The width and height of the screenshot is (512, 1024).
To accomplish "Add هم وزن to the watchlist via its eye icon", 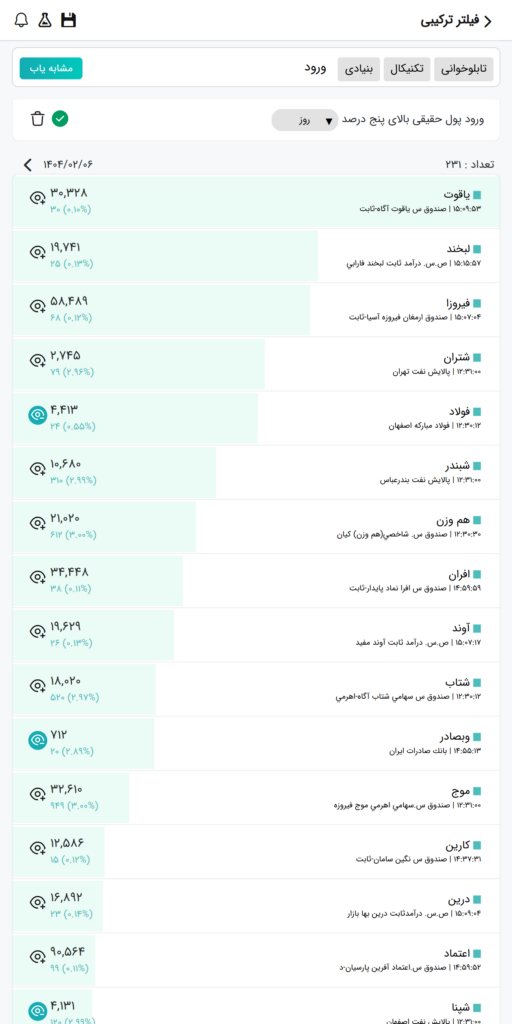I will (x=37, y=523).
